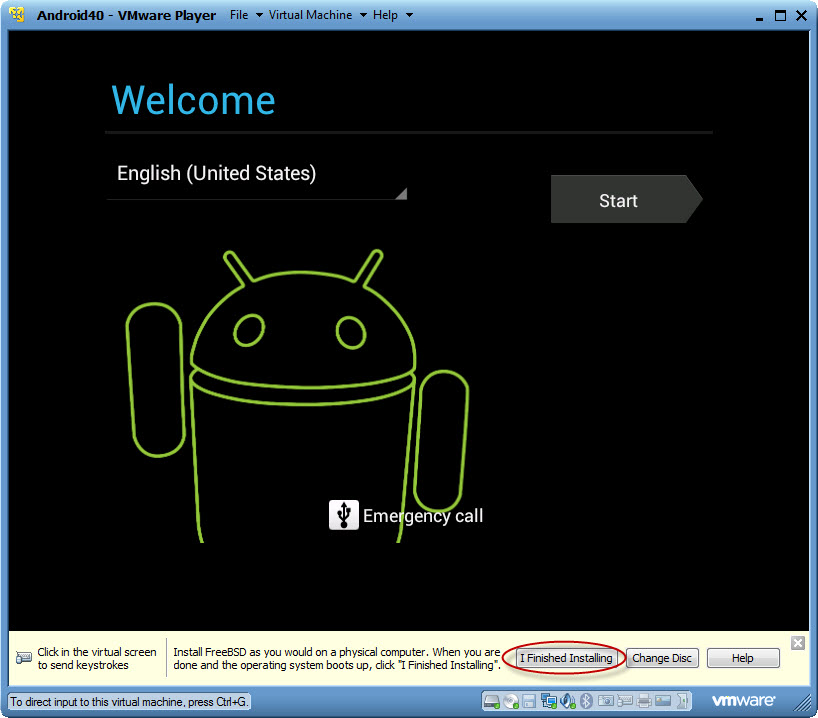Image resolution: width=818 pixels, height=718 pixels.
Task: Click the CD/DVD drive device icon
Action: (511, 701)
